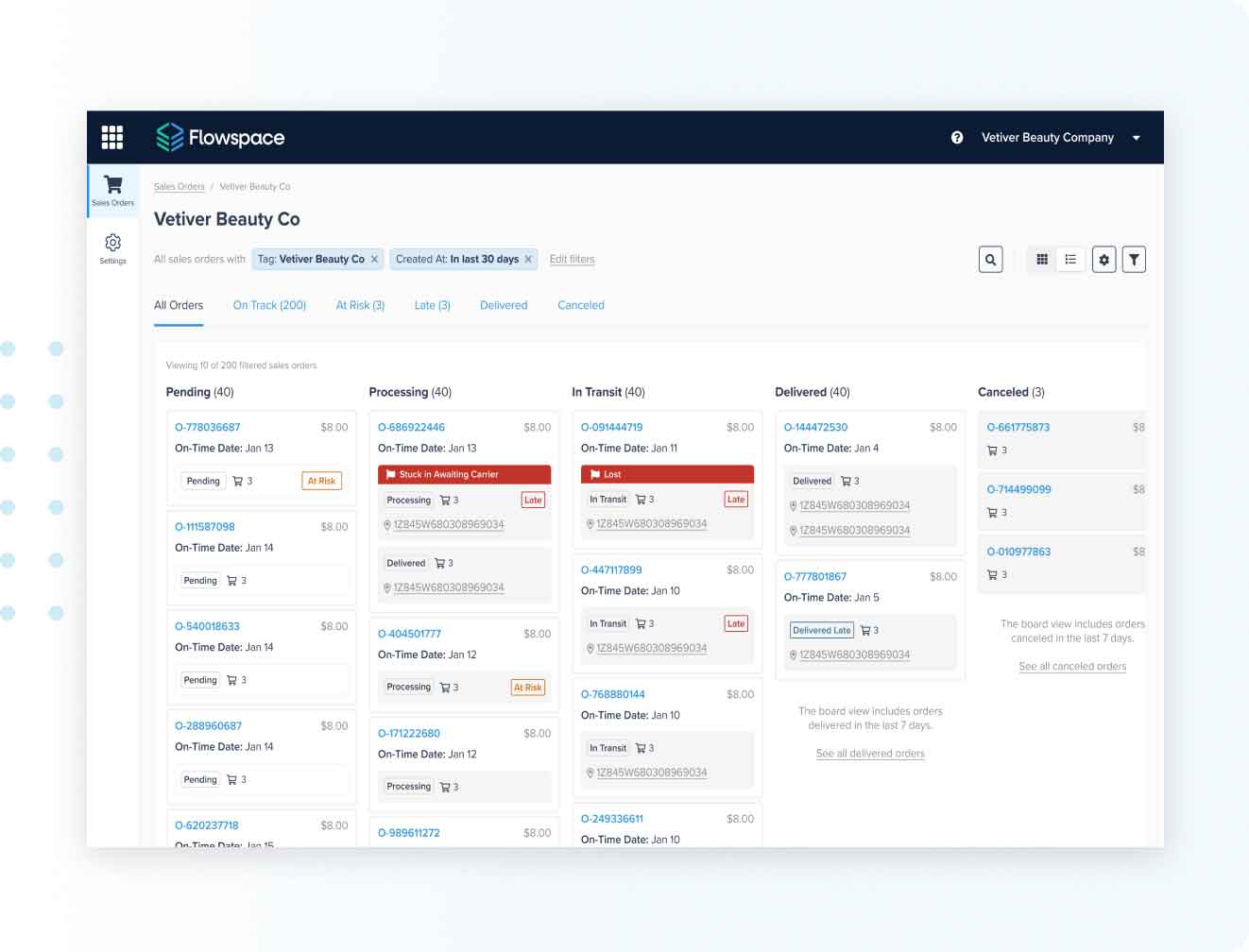Remove the Vetiver Beauty Co tag filter
1249x952 pixels.
tap(374, 259)
